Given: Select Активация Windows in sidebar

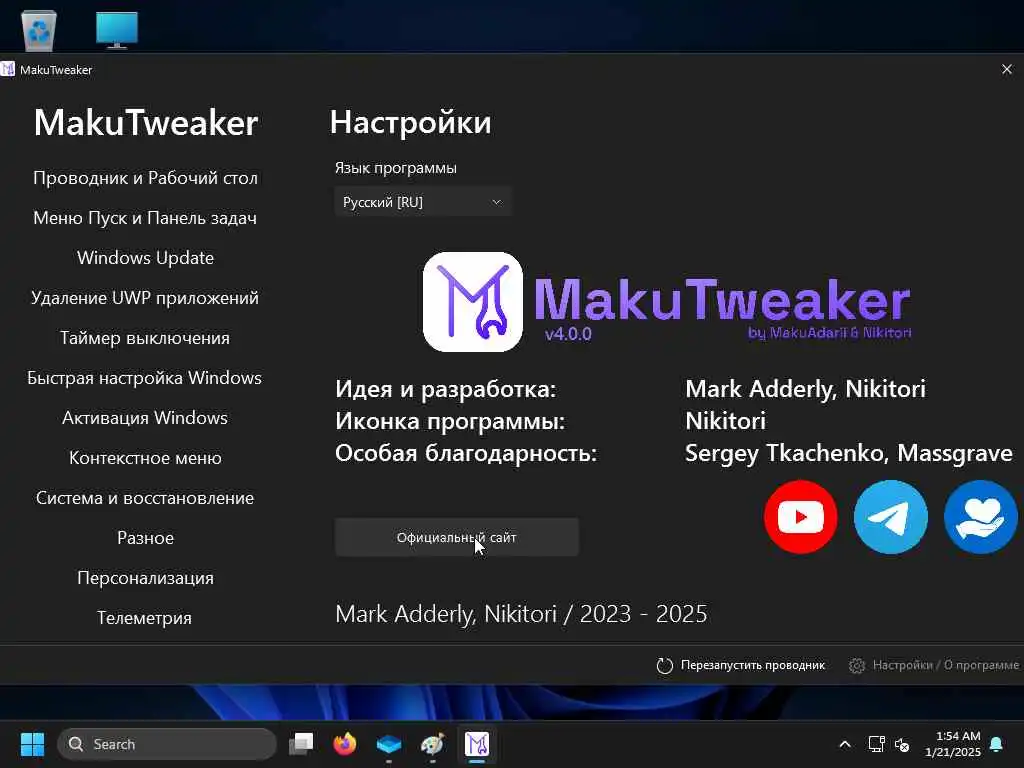Looking at the screenshot, I should click(x=145, y=418).
